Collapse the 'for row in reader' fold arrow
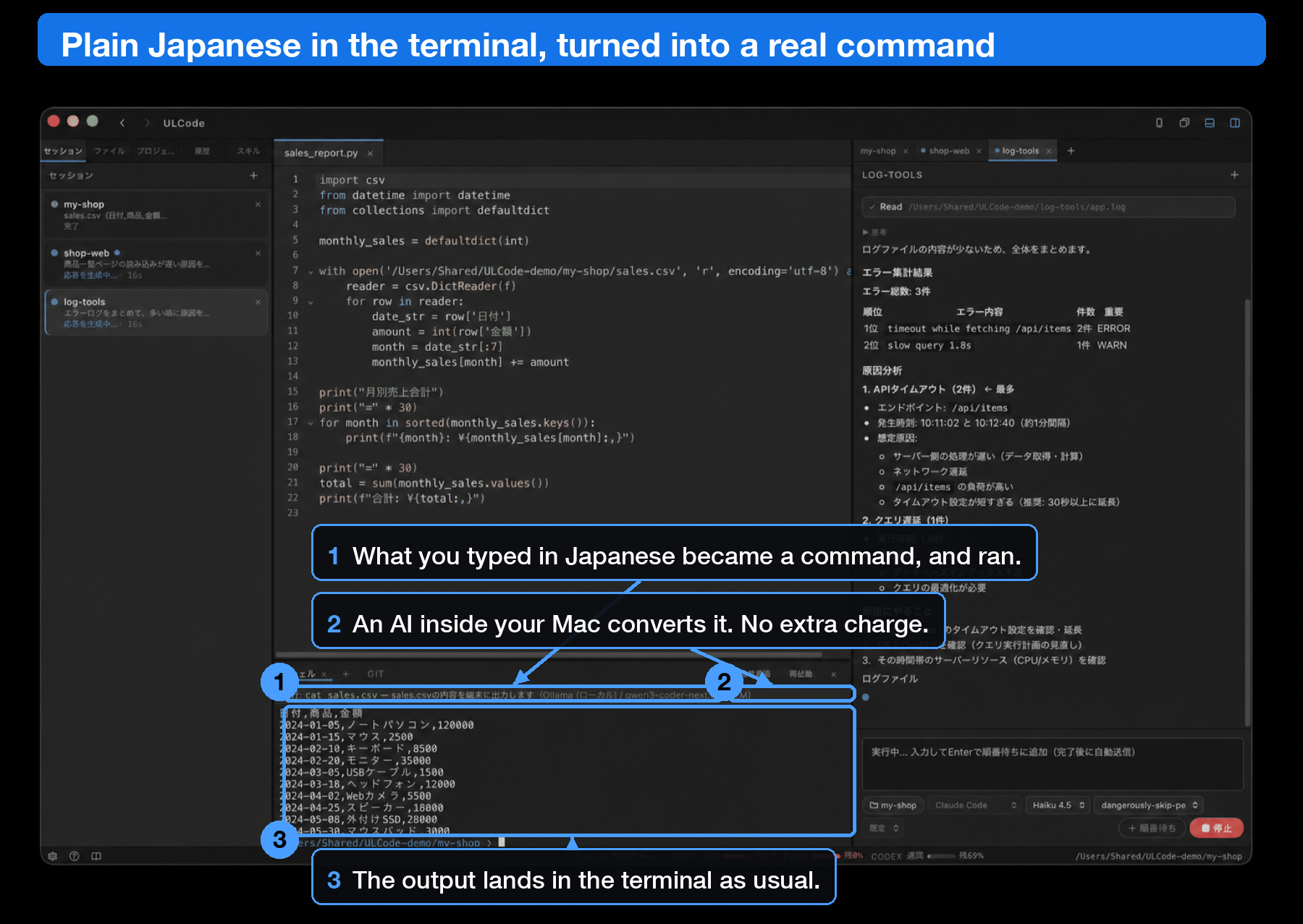 311,302
